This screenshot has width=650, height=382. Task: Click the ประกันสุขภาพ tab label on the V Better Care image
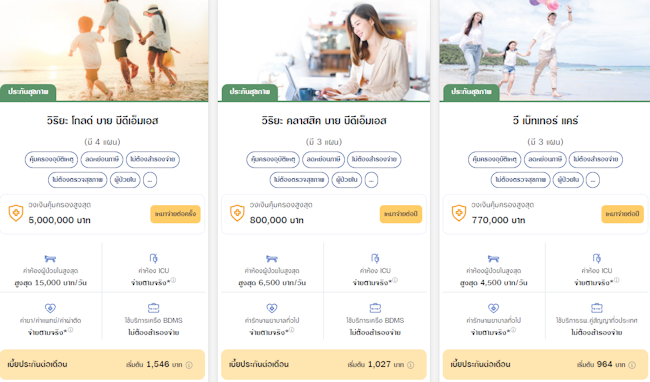coord(471,92)
